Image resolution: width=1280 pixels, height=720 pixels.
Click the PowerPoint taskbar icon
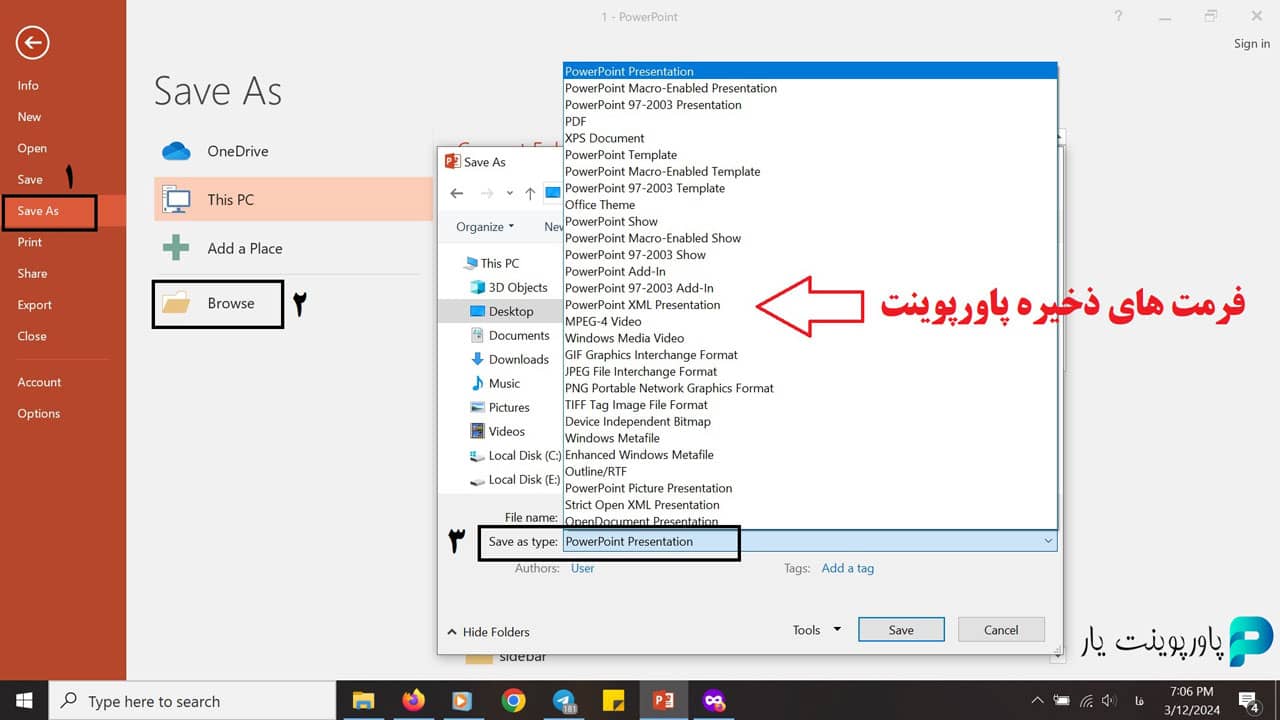tap(663, 700)
